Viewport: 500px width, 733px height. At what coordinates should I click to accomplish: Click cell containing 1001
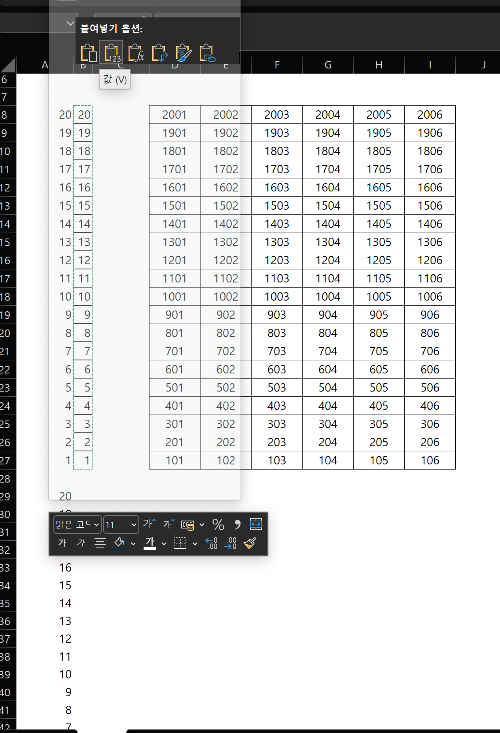[x=175, y=296]
